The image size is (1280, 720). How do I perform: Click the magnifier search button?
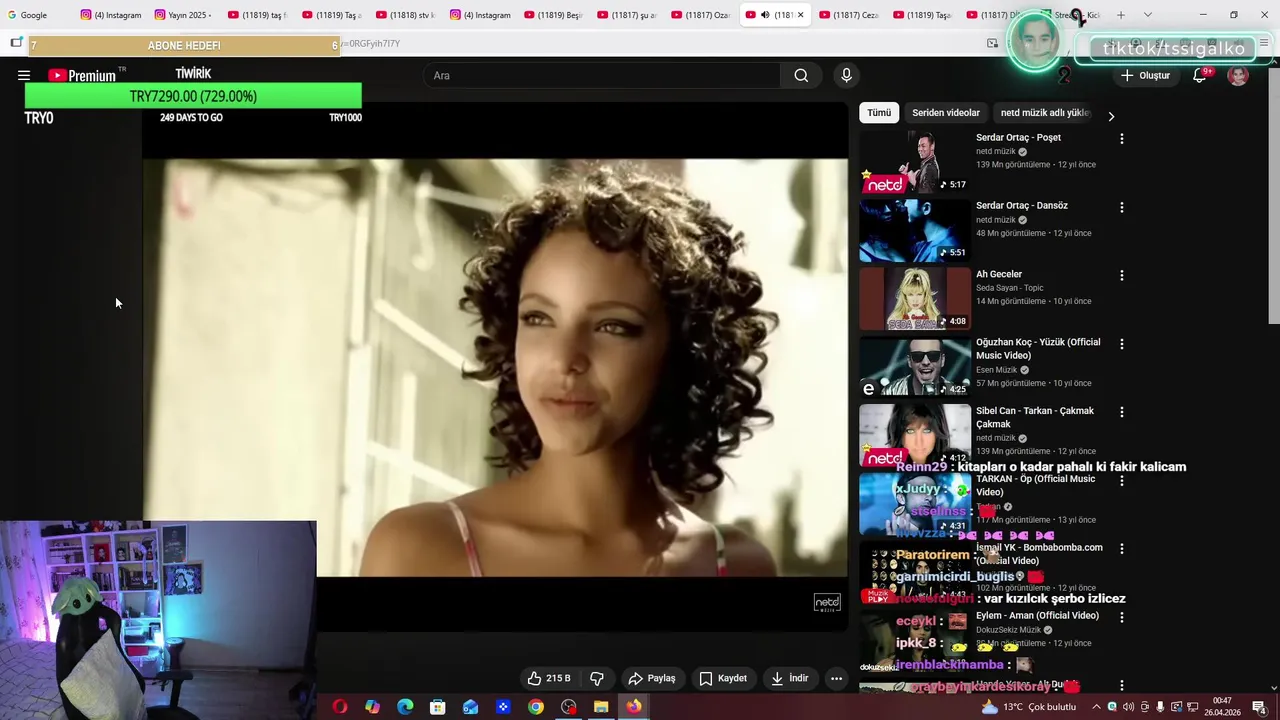(801, 75)
